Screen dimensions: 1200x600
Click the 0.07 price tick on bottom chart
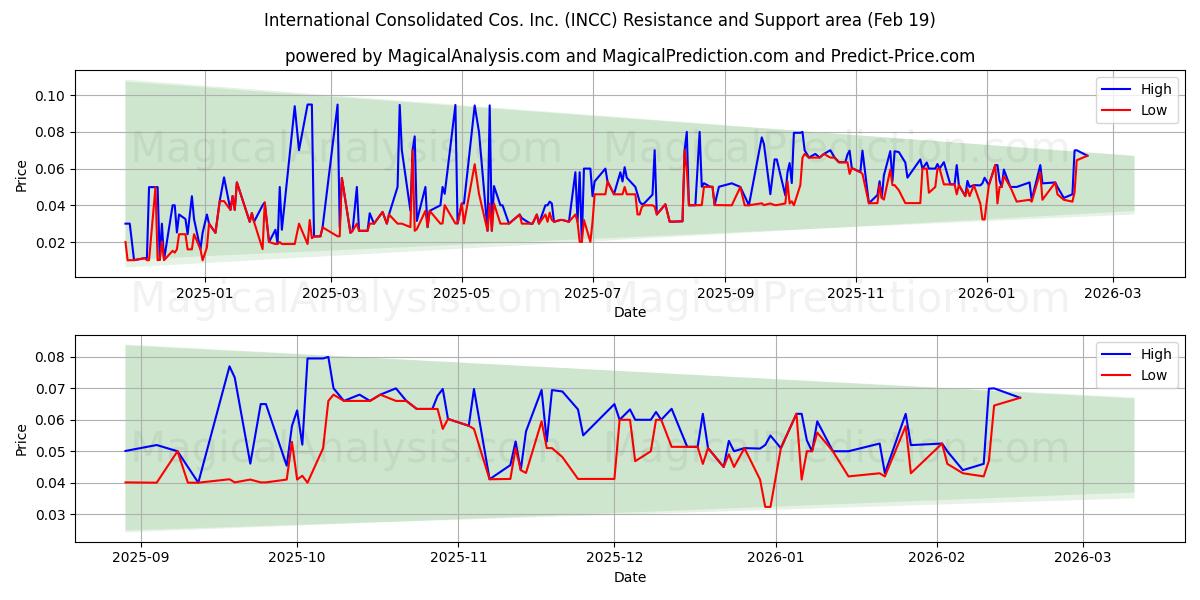click(50, 388)
